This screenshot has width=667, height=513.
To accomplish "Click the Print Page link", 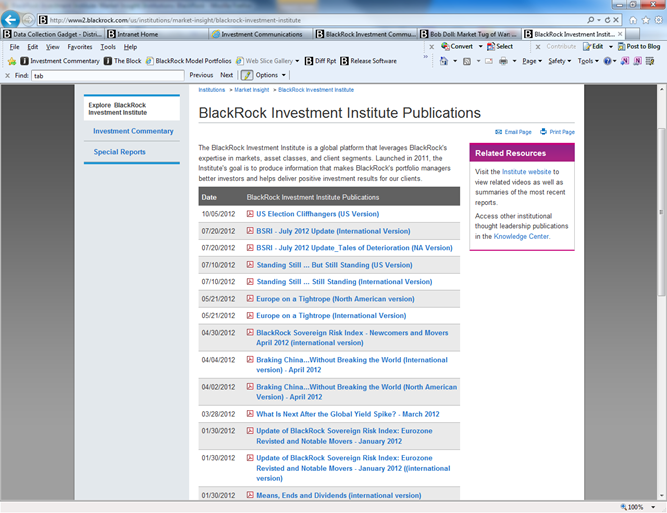I will 557,132.
